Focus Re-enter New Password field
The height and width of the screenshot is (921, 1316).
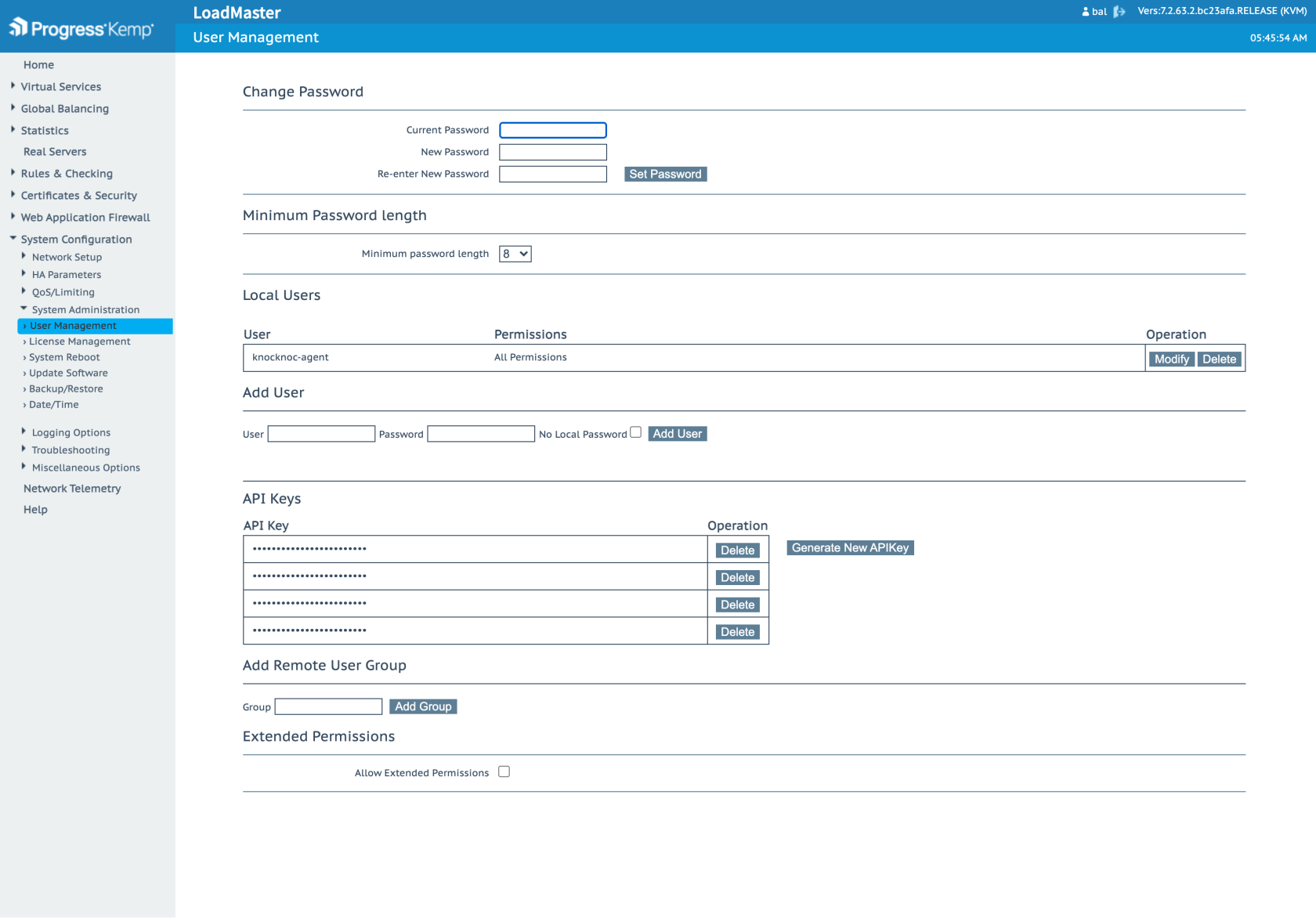tap(553, 174)
